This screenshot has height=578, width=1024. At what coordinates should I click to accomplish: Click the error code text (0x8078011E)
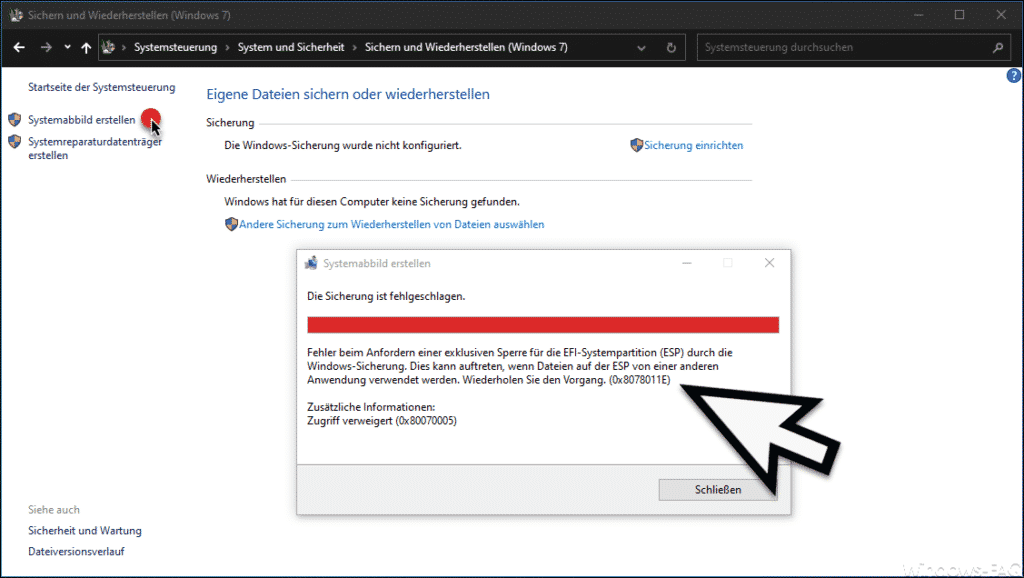tap(639, 380)
